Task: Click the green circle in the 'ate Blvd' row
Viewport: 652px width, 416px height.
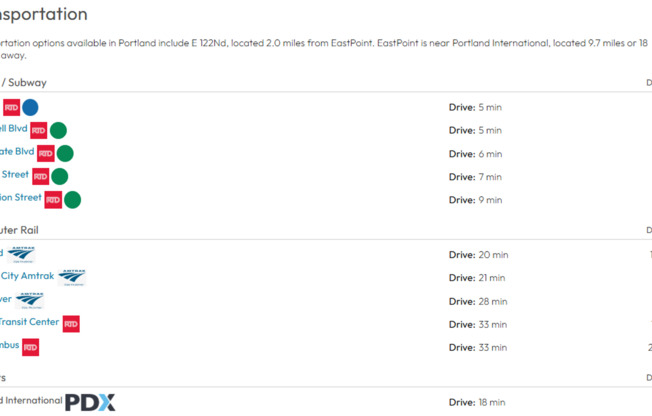Action: click(x=65, y=153)
